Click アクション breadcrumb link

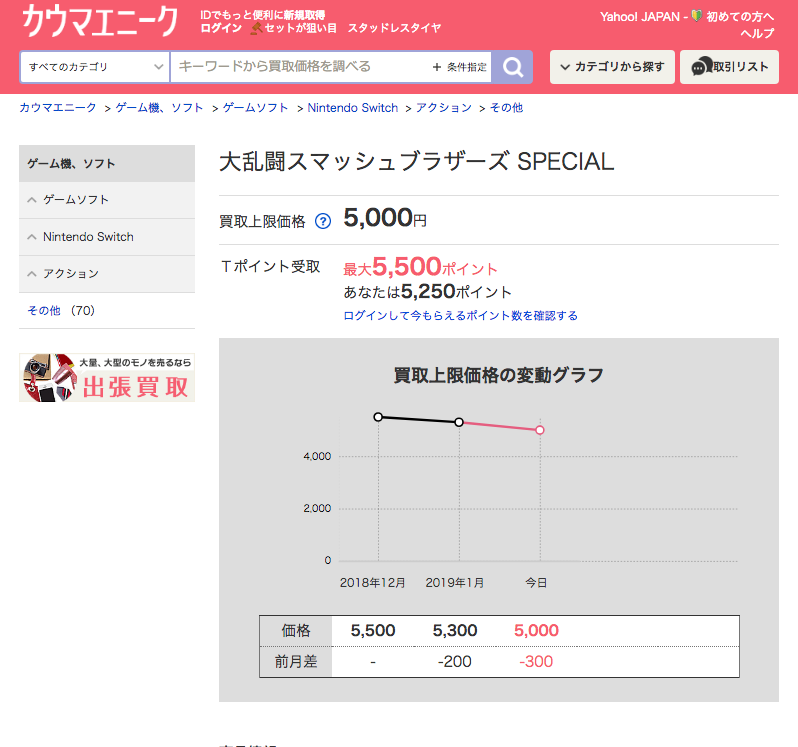coord(444,107)
